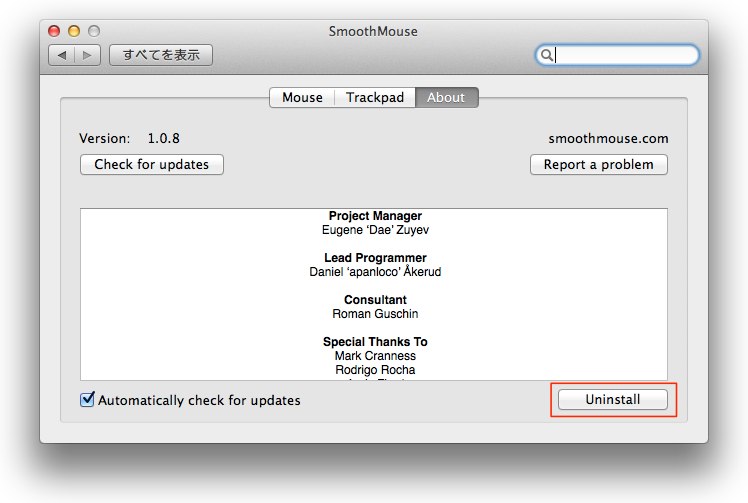The width and height of the screenshot is (748, 503).
Task: Open the smoothmouse.com link
Action: pos(608,138)
